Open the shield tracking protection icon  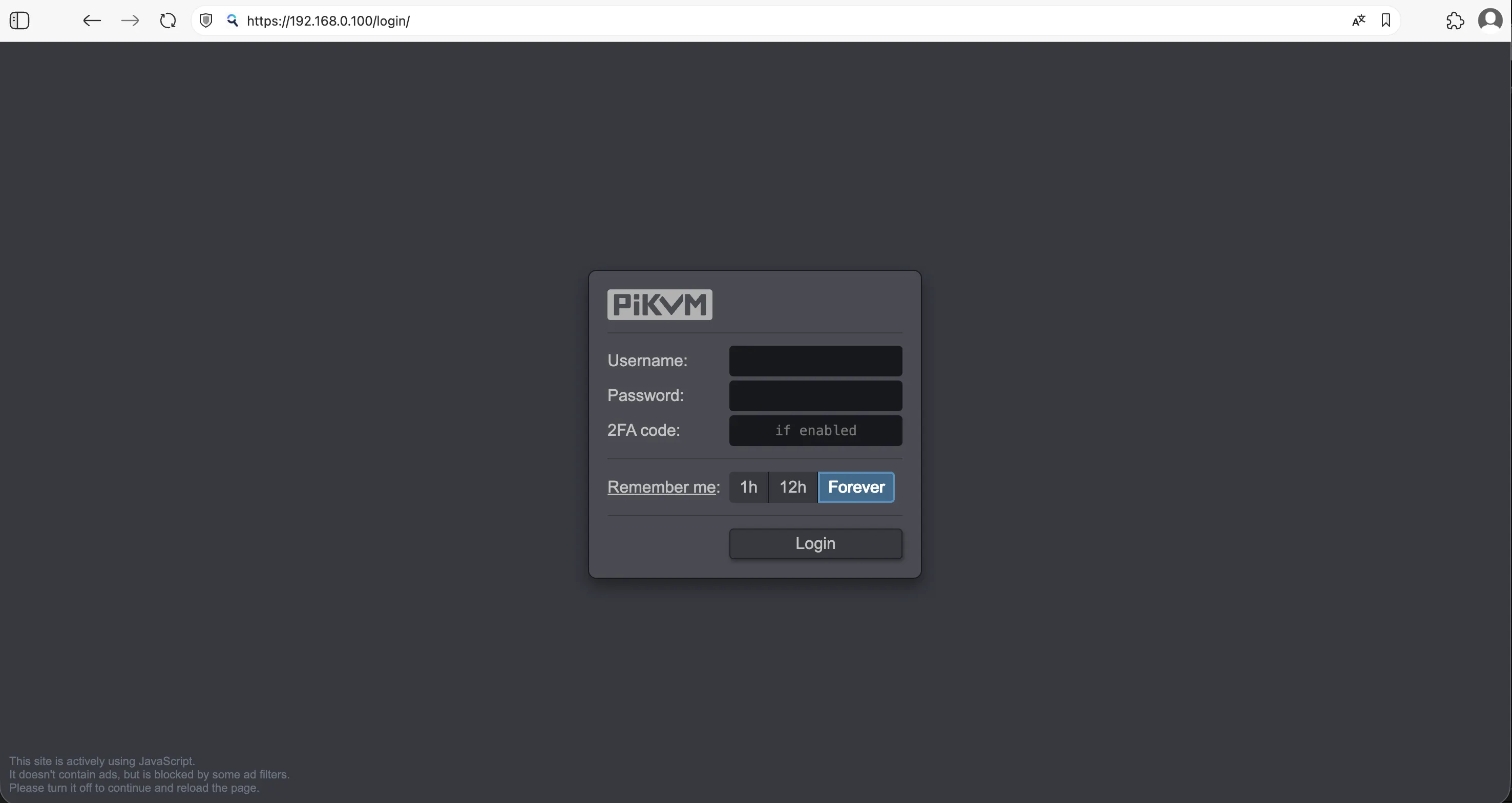tap(205, 20)
